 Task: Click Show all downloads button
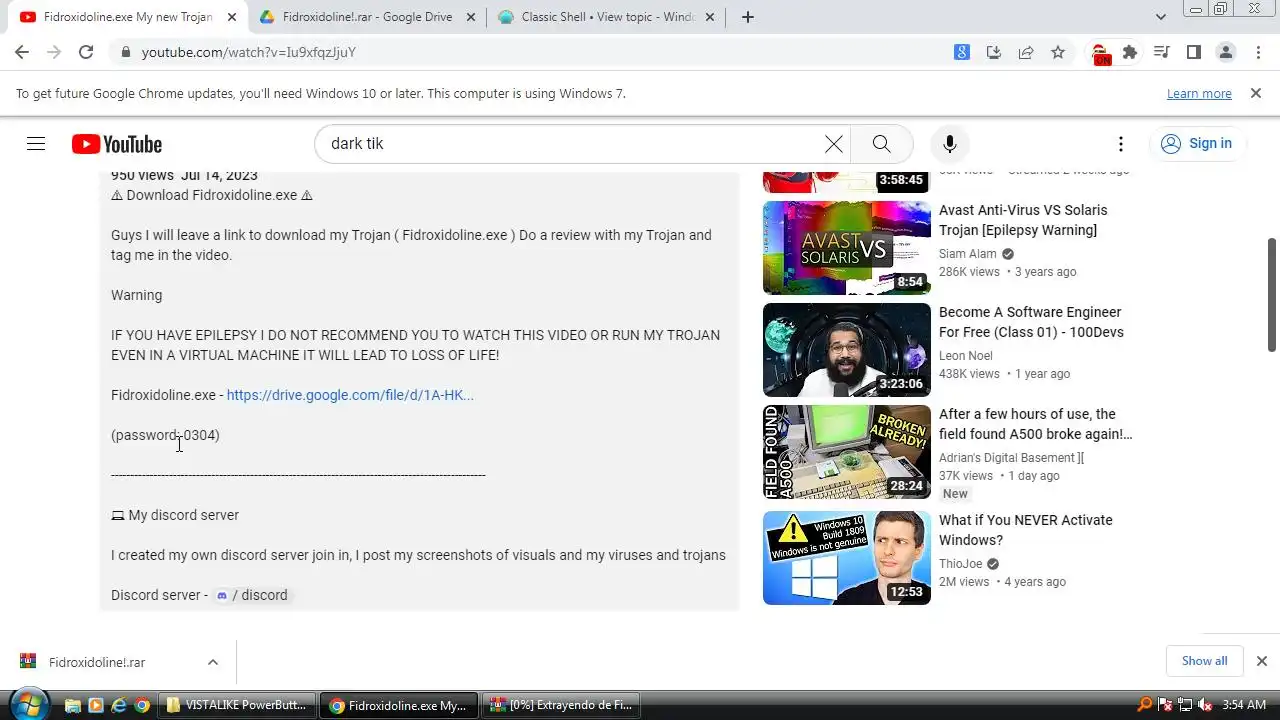pyautogui.click(x=1204, y=661)
